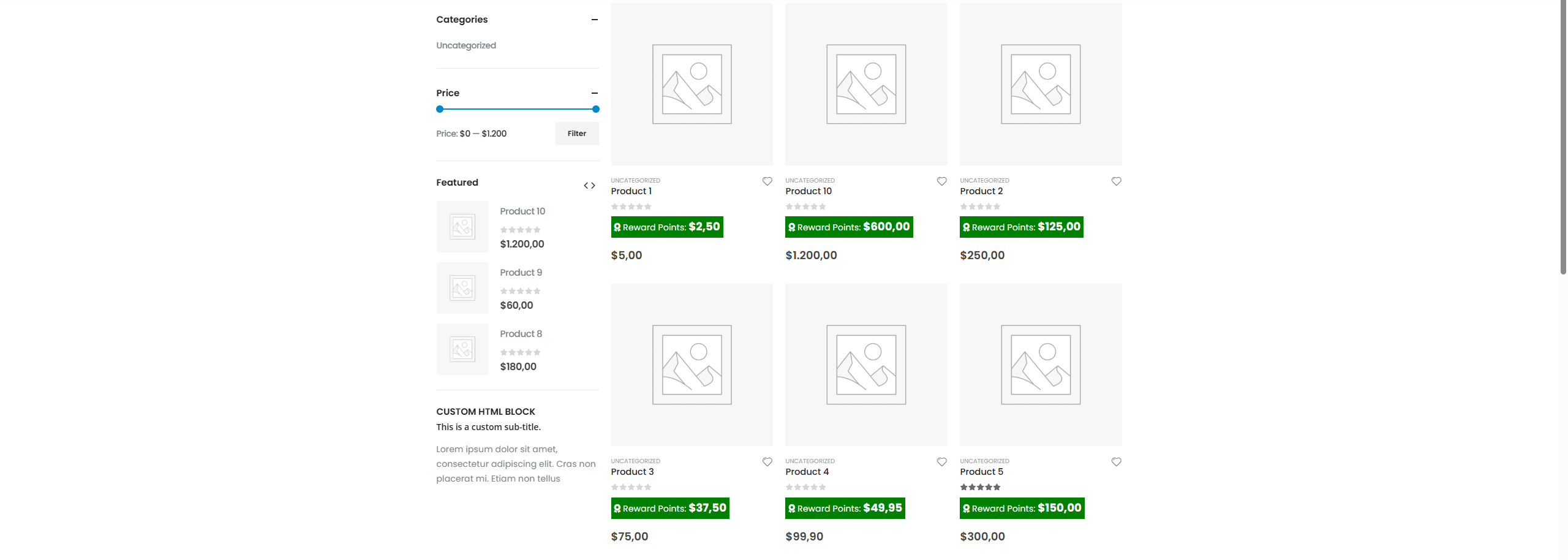
Task: Click the heart icon on Product 10
Action: pyautogui.click(x=941, y=181)
